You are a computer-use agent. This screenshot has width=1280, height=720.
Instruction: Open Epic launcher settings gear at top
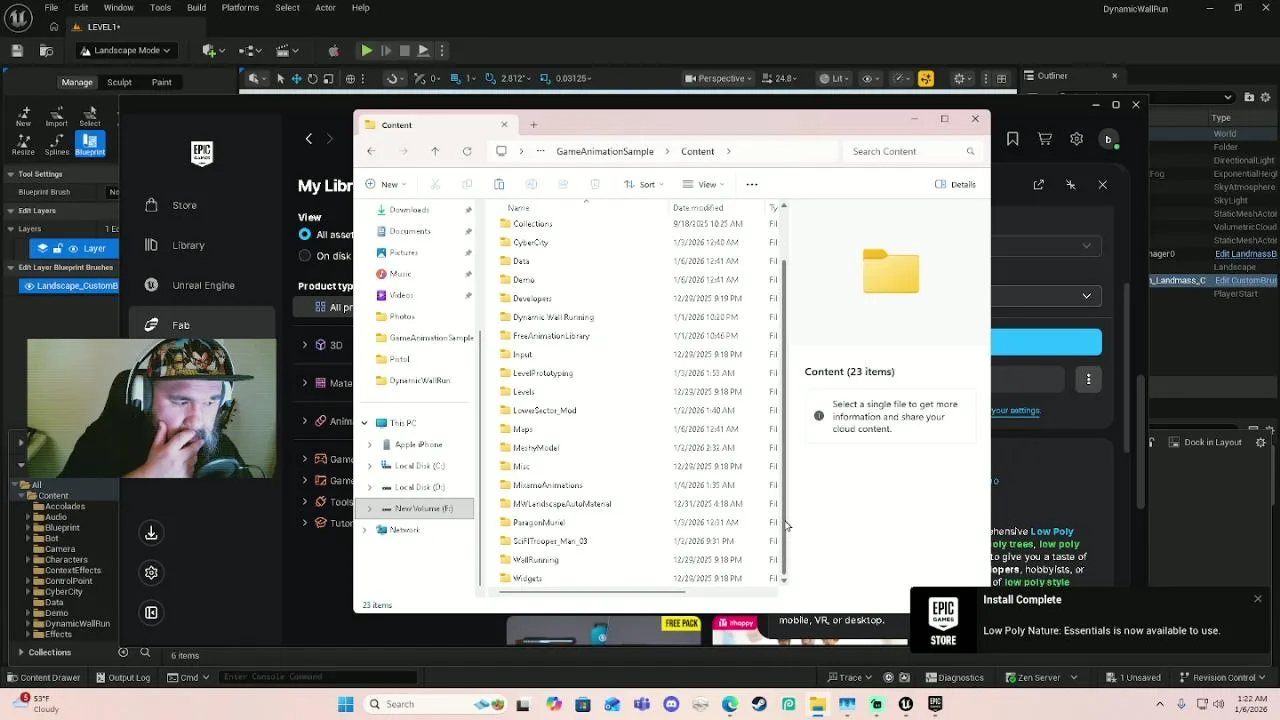click(1076, 139)
